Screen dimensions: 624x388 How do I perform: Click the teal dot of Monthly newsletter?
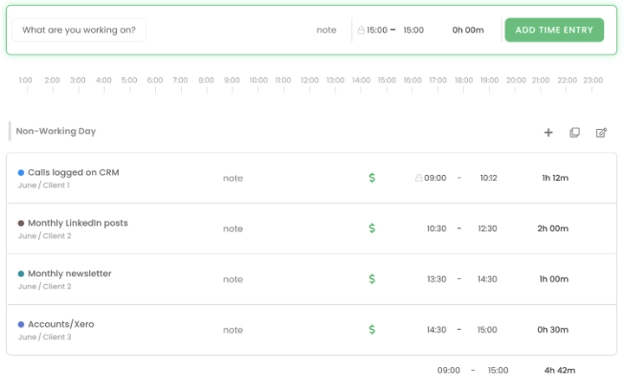coord(21,274)
